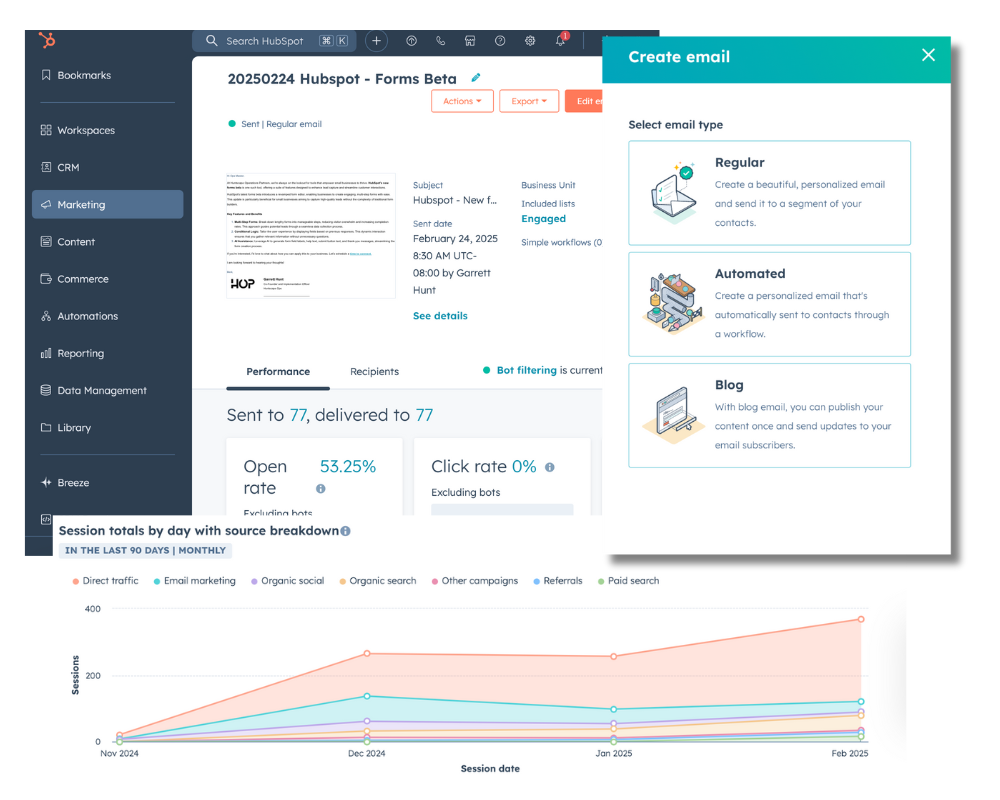This screenshot has height=800, width=1000.
Task: Select the Data Management menu item
Action: (x=108, y=390)
